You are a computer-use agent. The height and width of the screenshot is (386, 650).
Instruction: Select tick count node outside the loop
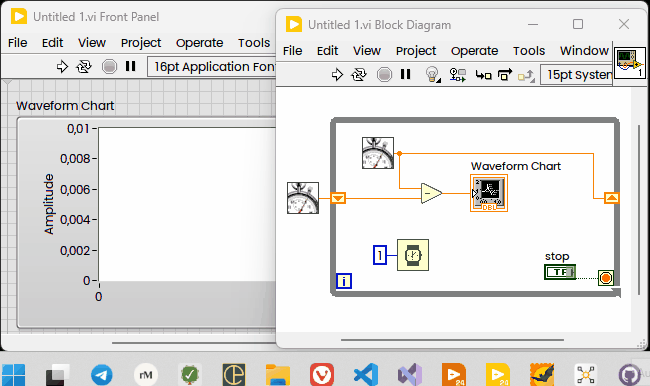tap(303, 198)
